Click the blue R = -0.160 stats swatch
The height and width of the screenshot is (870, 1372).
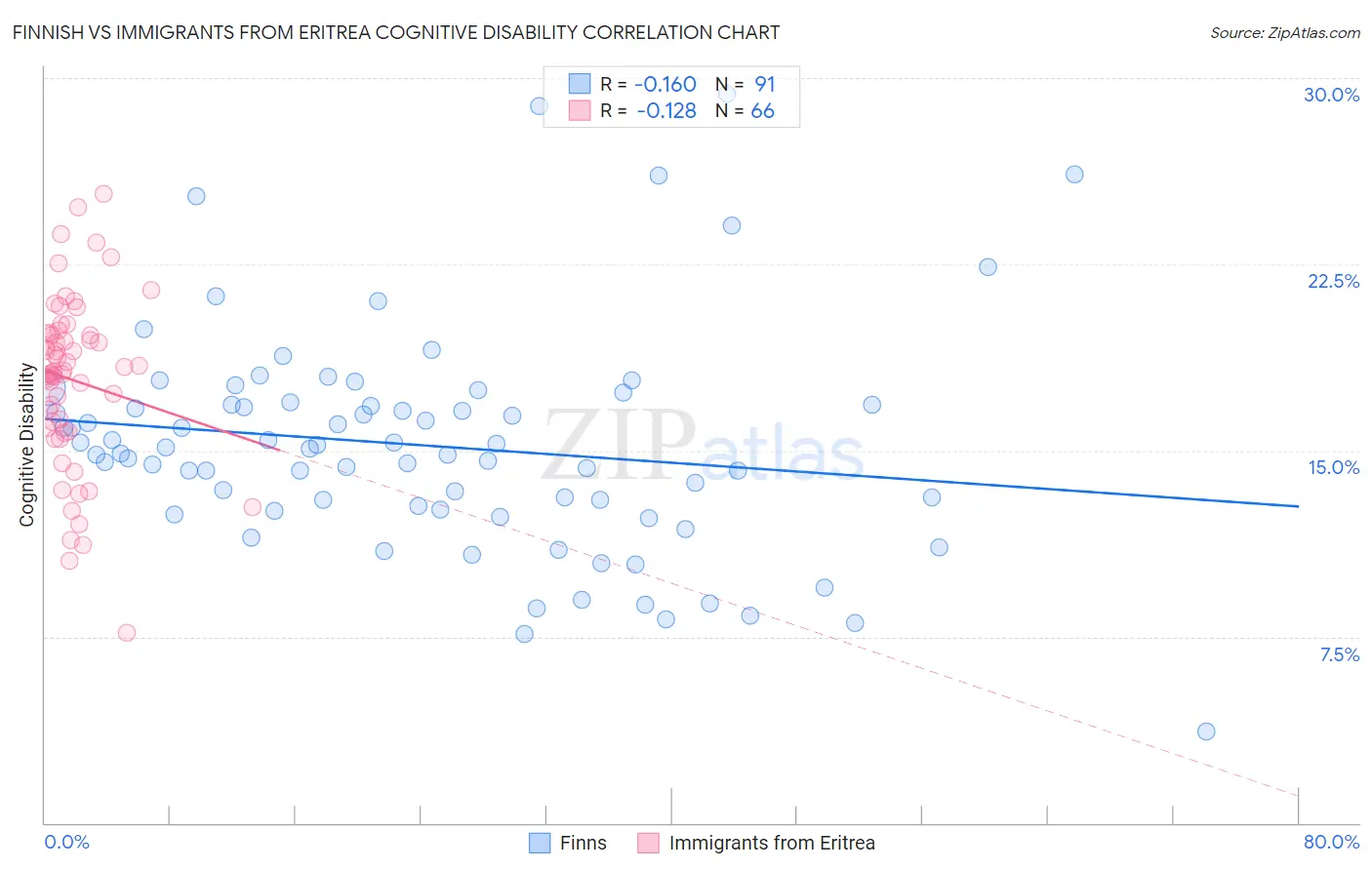[580, 84]
